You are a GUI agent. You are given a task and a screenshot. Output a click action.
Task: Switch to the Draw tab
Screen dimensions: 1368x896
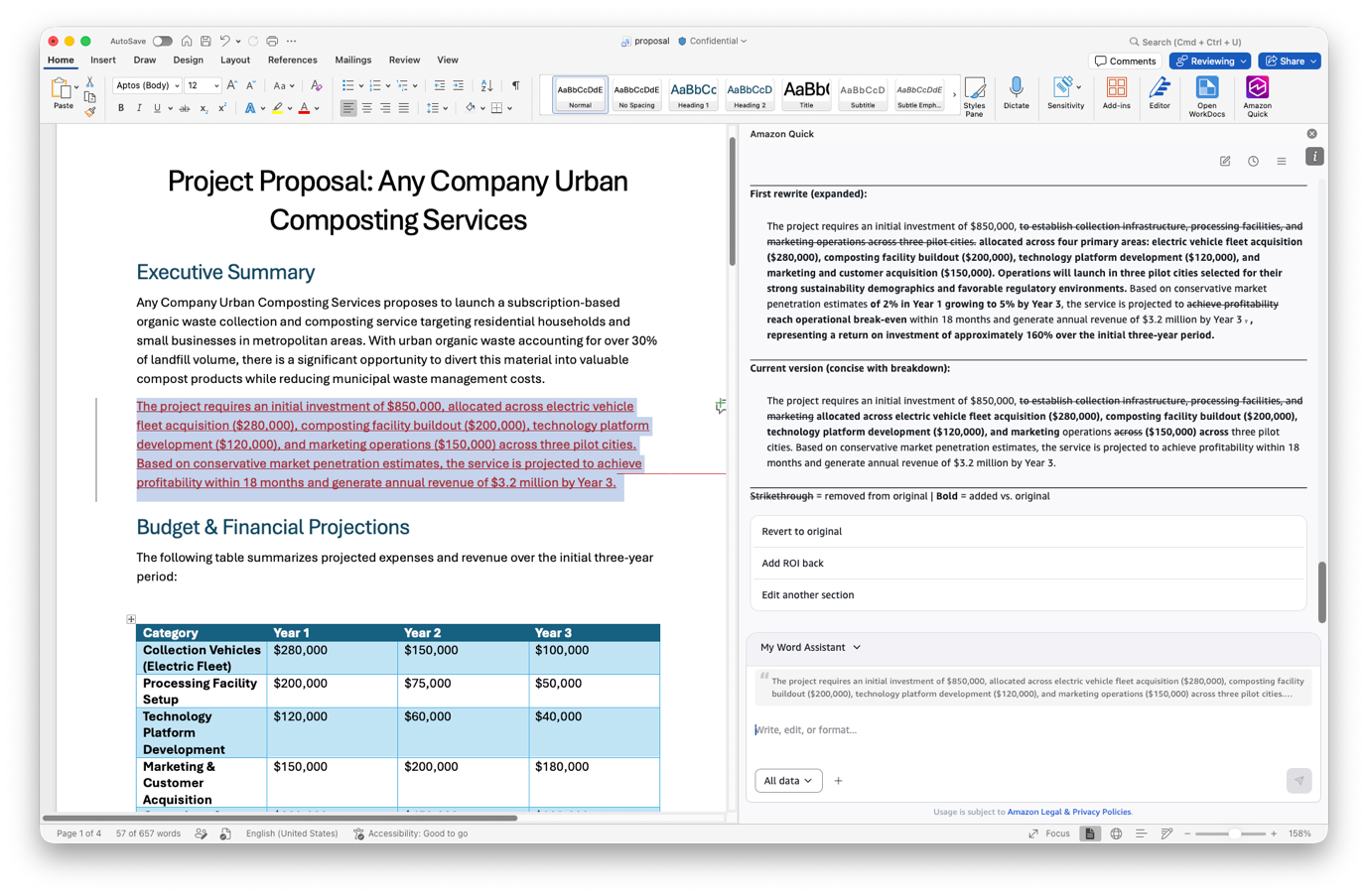pyautogui.click(x=145, y=61)
